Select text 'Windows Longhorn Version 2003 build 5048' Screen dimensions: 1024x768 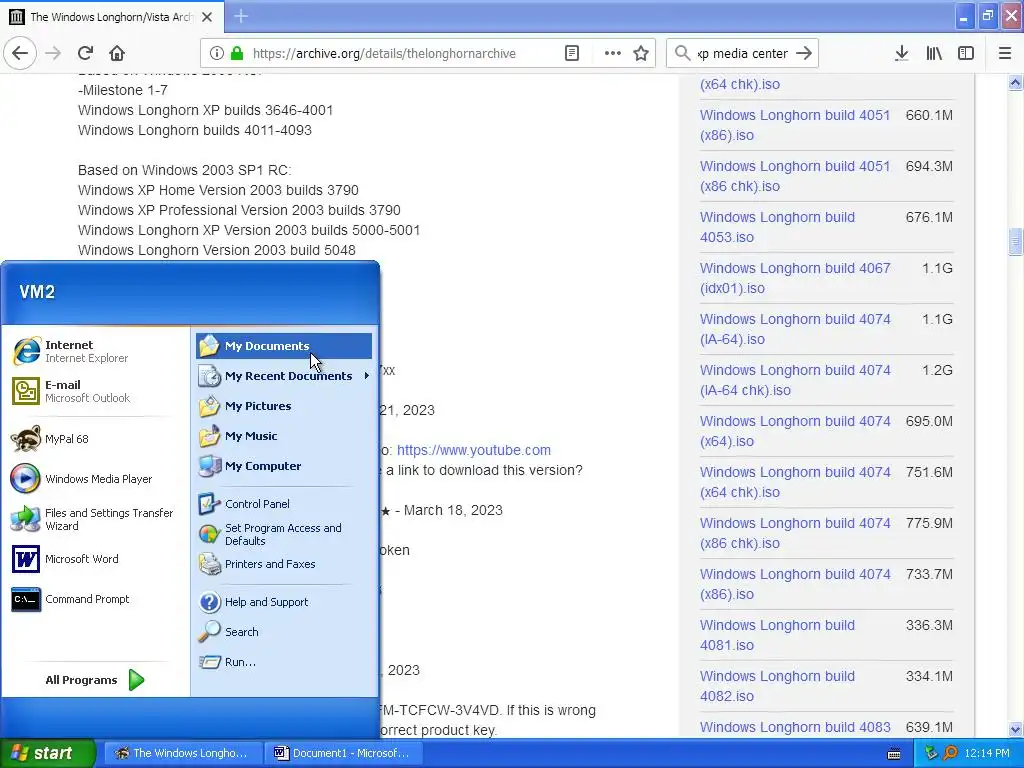pyautogui.click(x=217, y=250)
